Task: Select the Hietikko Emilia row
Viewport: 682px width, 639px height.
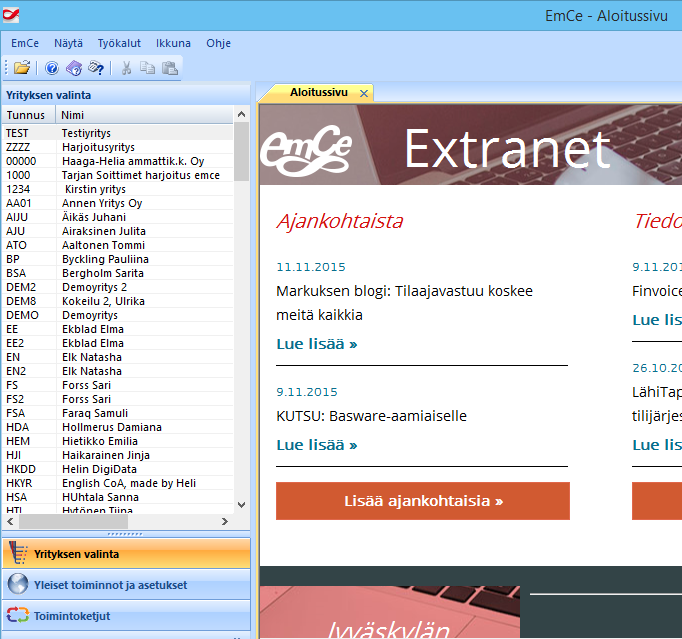Action: pyautogui.click(x=118, y=441)
